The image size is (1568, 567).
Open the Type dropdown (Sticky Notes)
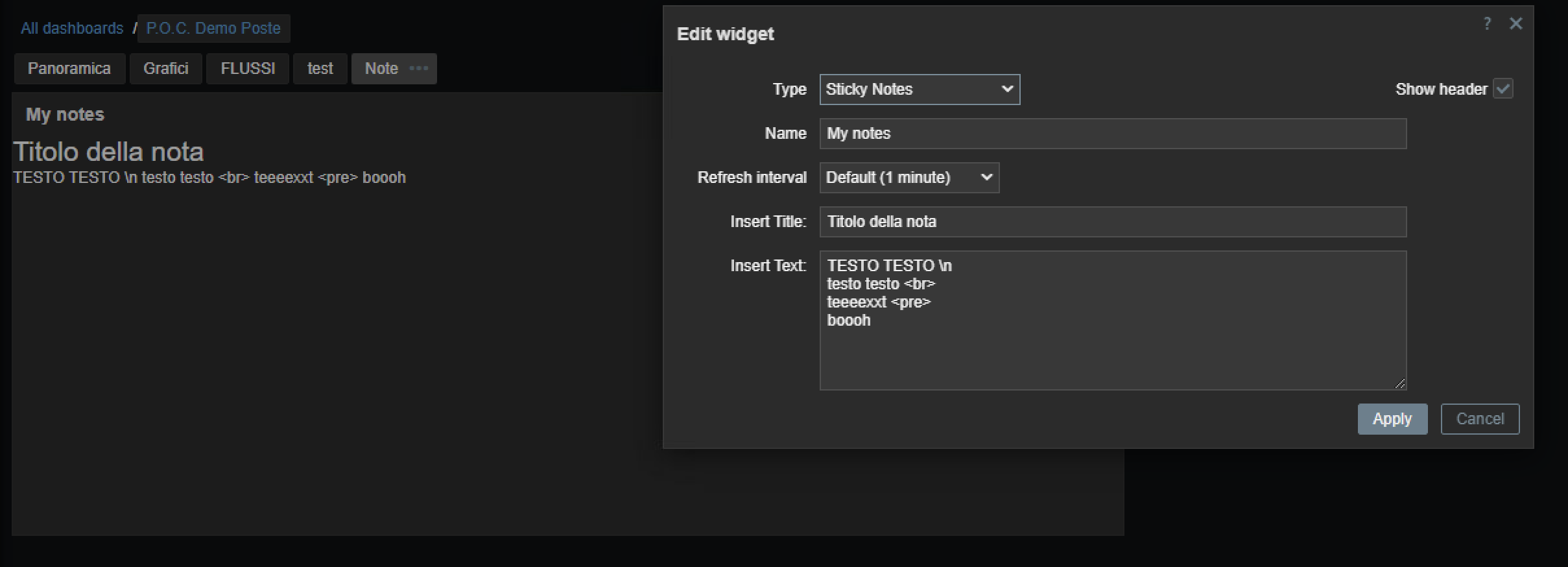(919, 90)
